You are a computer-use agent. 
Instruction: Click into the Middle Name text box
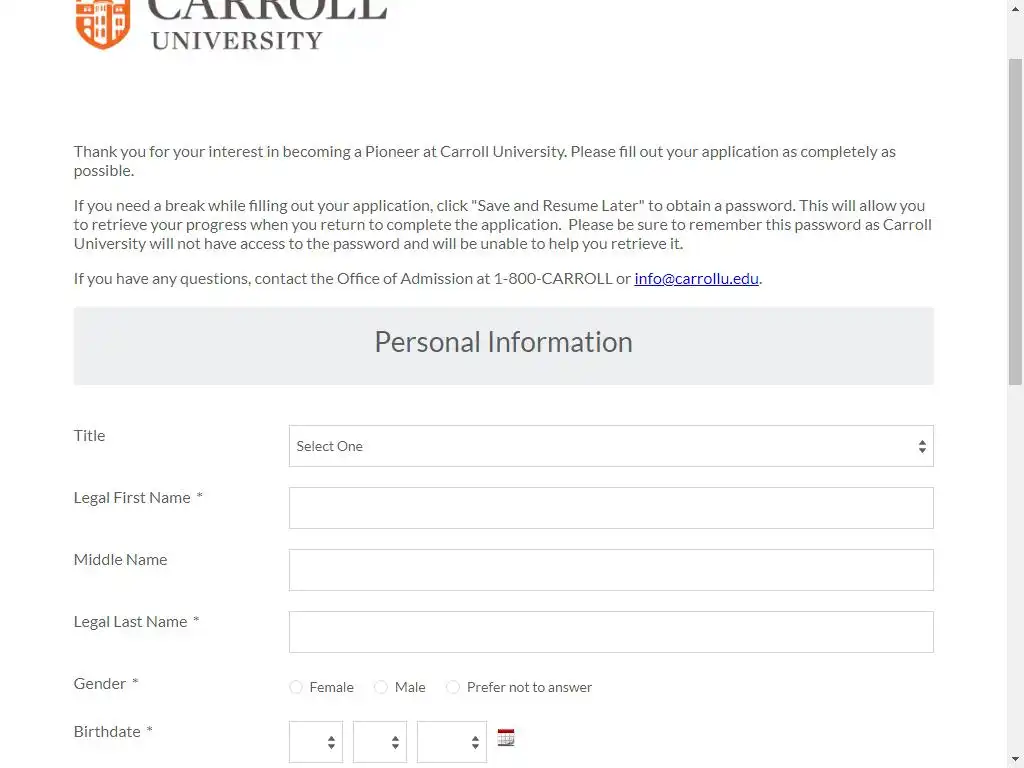[611, 570]
